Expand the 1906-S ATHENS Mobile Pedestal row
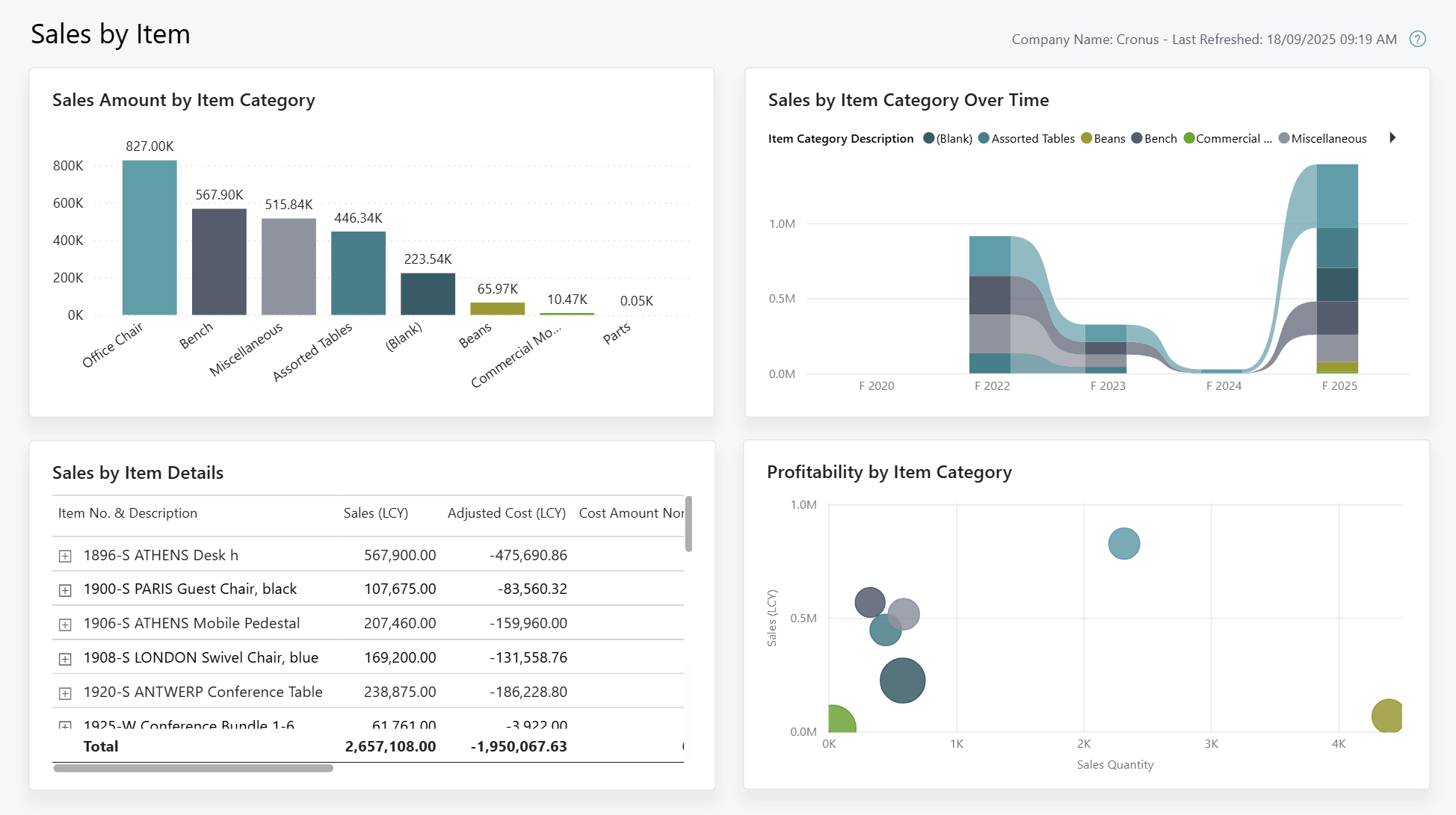Screen dimensions: 1456x815 (65, 623)
